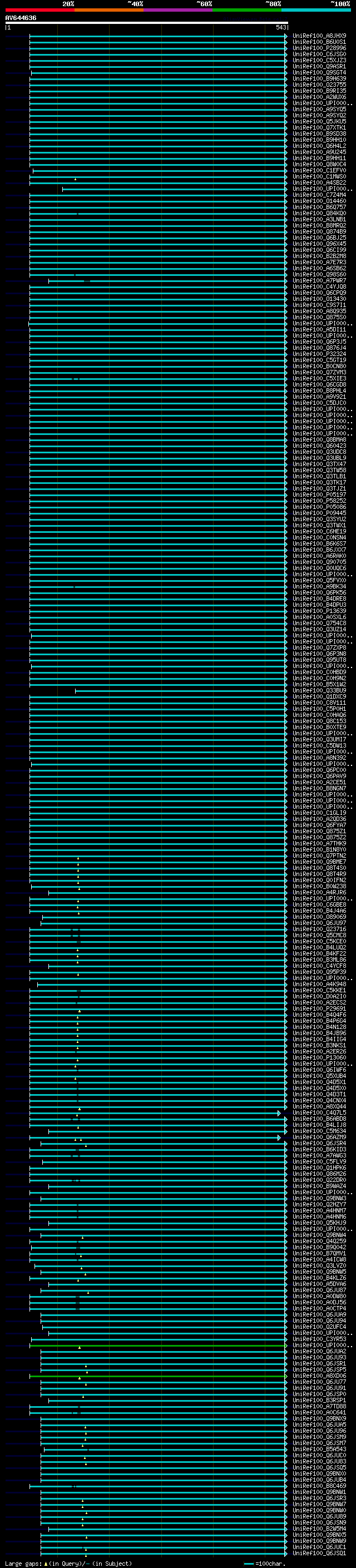Open hit UniRef100_C5XJZ3

pyautogui.click(x=319, y=60)
